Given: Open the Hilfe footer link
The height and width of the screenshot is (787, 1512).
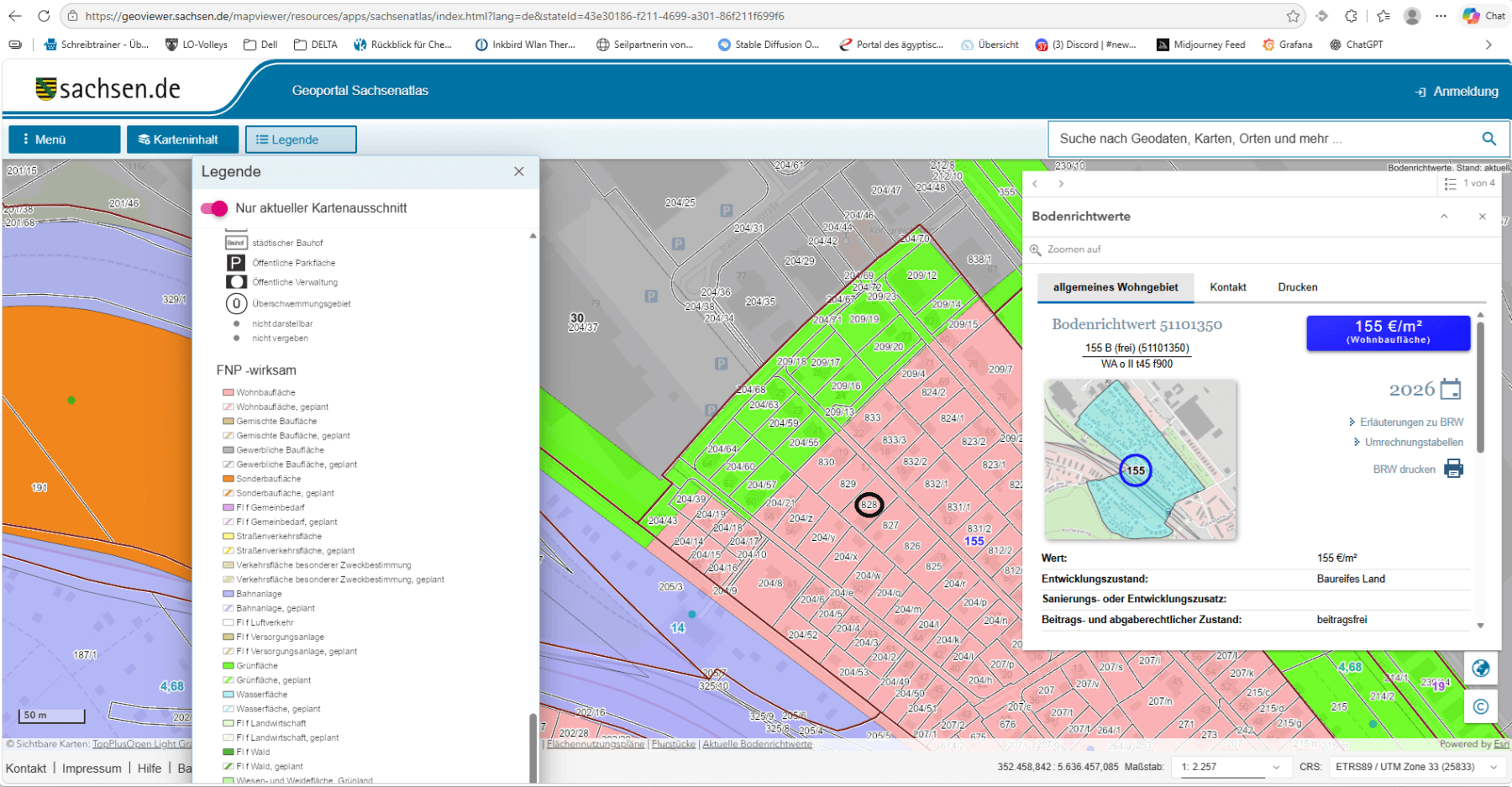Looking at the screenshot, I should pos(150,769).
